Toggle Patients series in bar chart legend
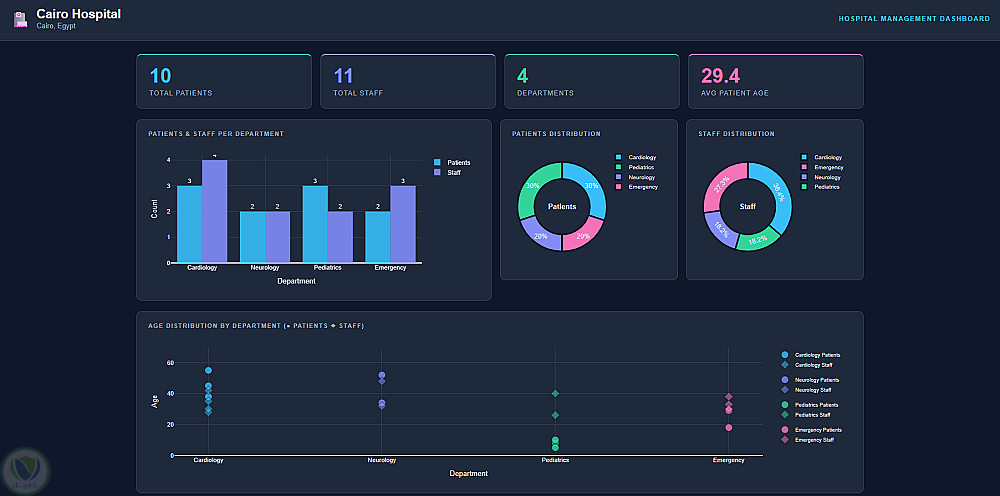This screenshot has height=496, width=1000. point(452,163)
